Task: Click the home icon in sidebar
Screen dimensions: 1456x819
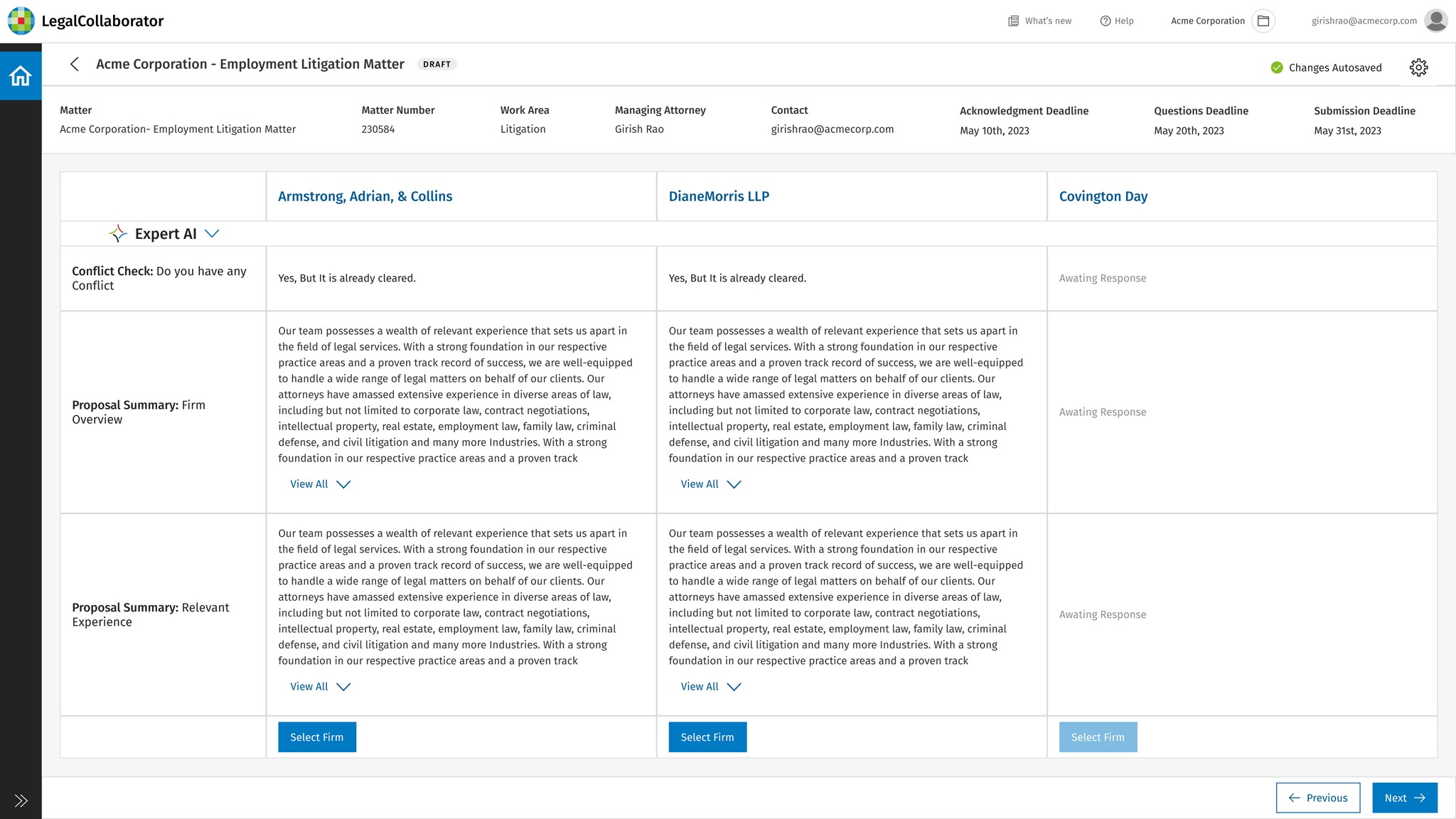Action: pyautogui.click(x=21, y=75)
